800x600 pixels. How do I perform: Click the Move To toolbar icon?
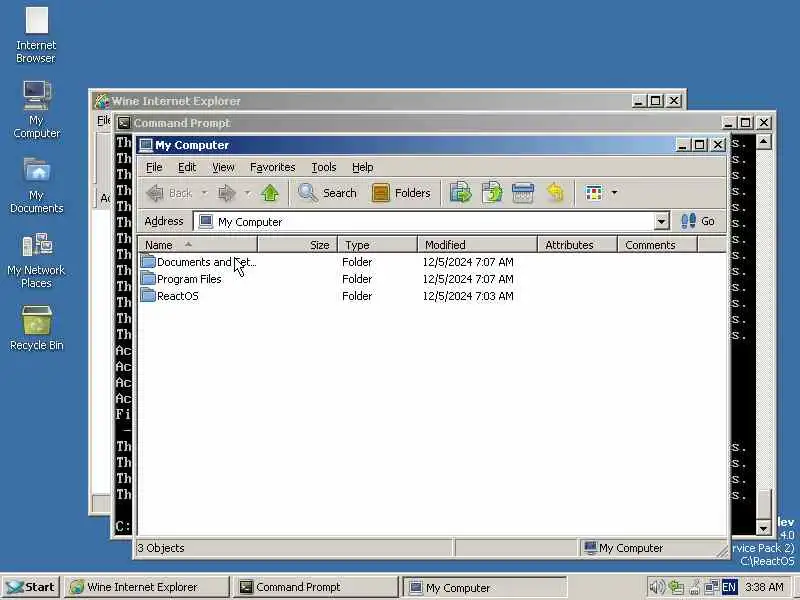[460, 193]
